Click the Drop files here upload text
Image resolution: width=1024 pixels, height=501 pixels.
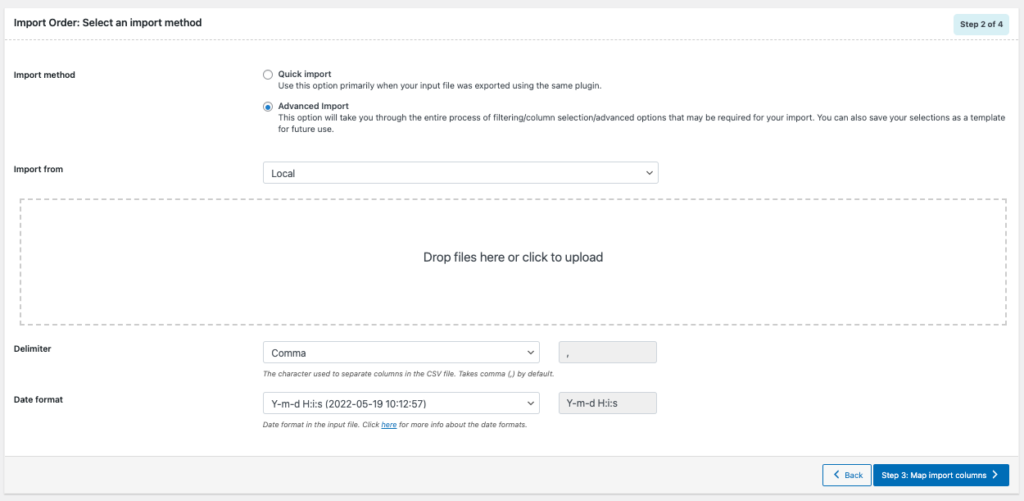[x=513, y=257]
